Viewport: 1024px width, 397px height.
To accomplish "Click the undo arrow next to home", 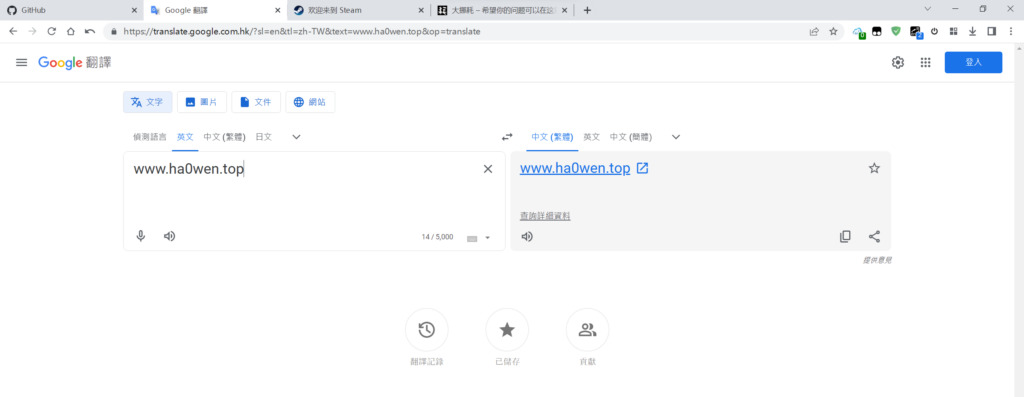I will [x=90, y=31].
